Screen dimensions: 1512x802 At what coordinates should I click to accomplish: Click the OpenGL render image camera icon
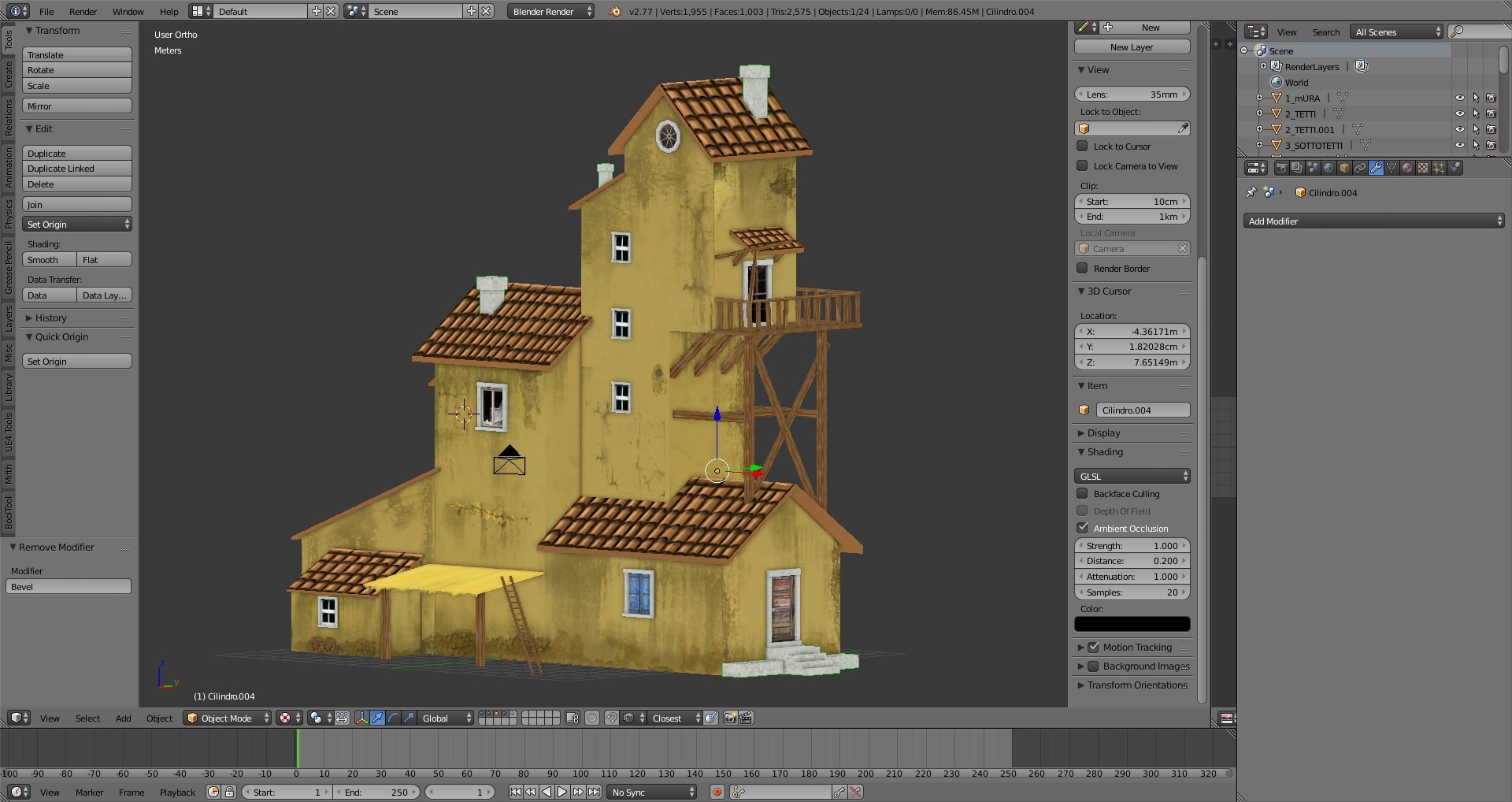[730, 718]
